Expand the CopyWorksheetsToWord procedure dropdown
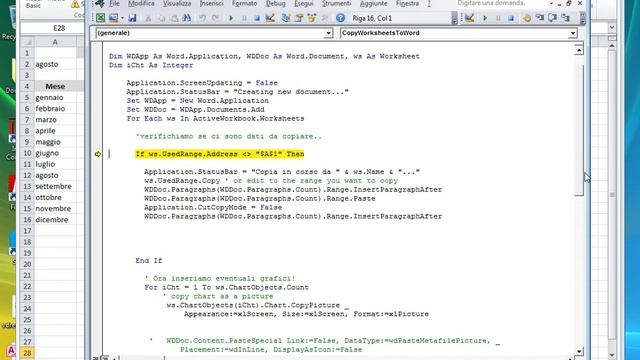Viewport: 640px width, 360px height. tap(573, 33)
